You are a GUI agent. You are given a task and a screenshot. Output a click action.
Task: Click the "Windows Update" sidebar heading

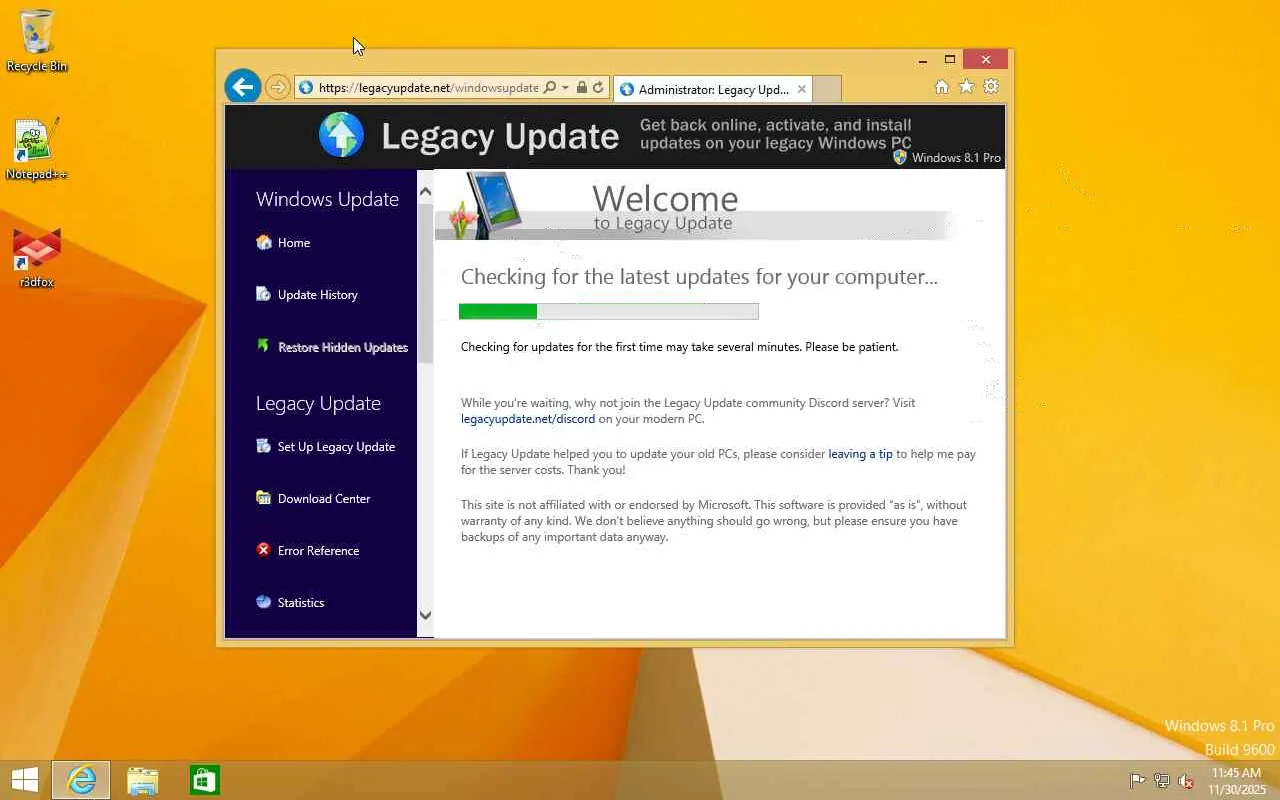click(x=327, y=199)
